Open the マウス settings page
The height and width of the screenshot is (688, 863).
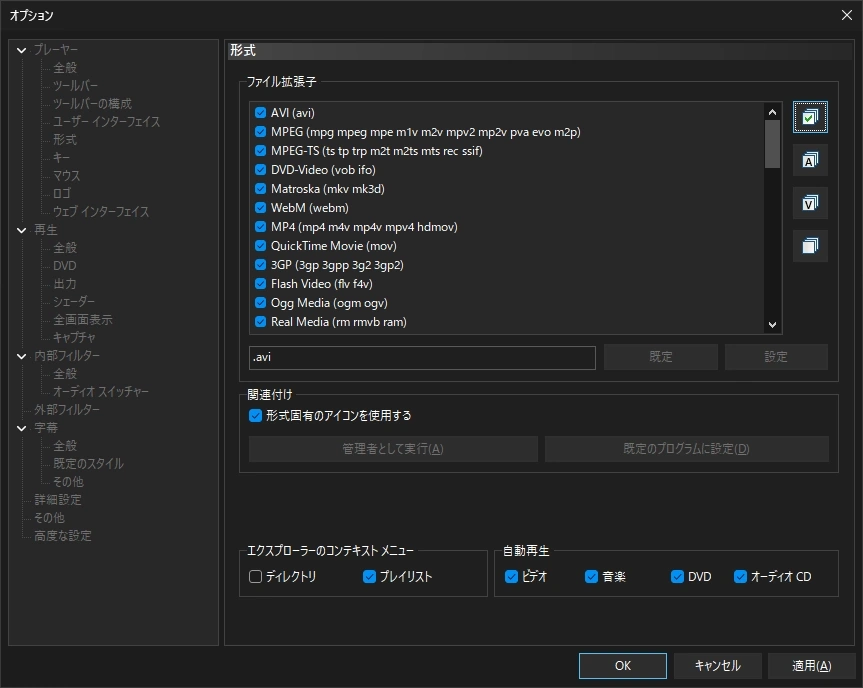(x=67, y=176)
